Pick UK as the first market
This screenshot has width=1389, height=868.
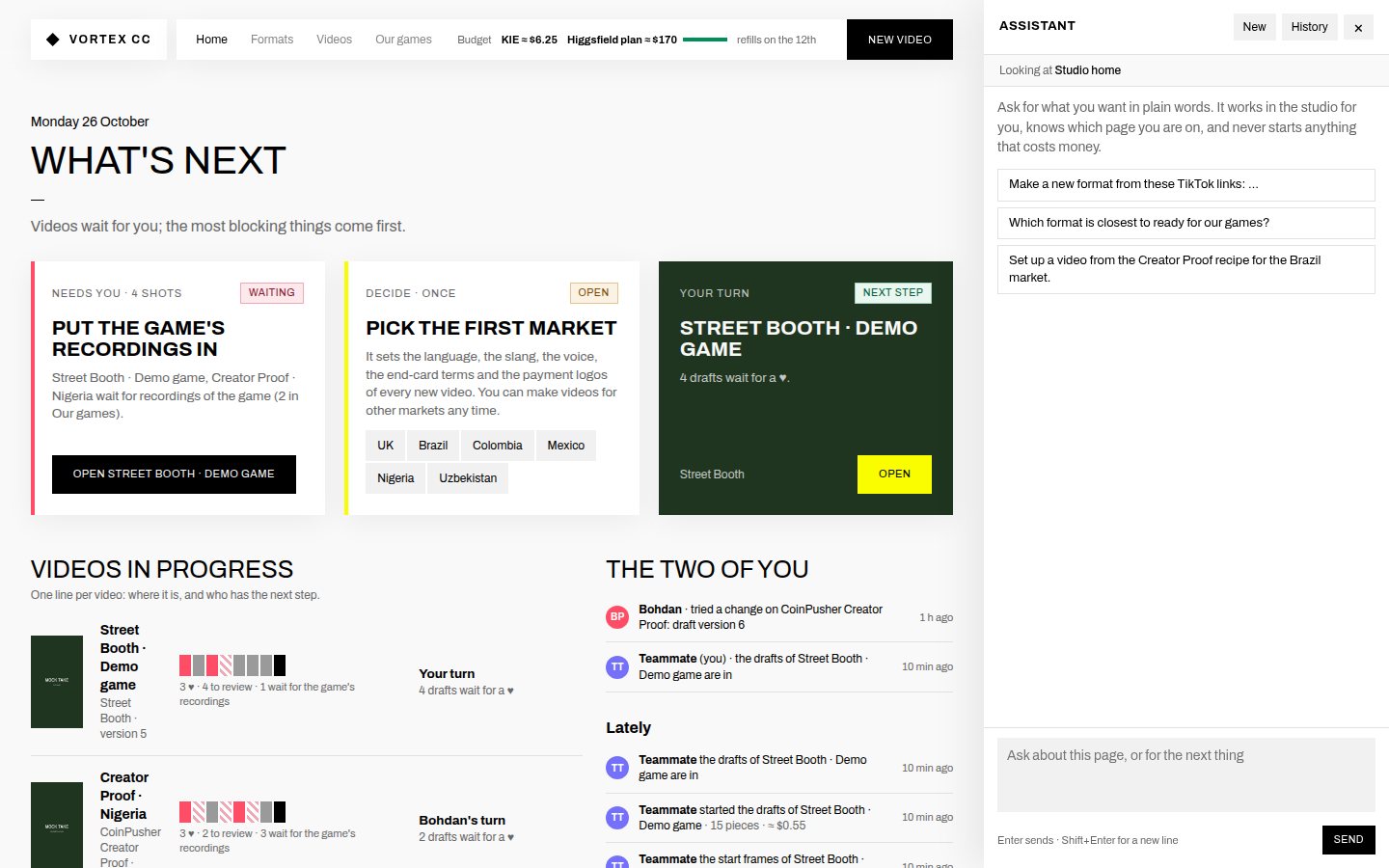click(386, 446)
